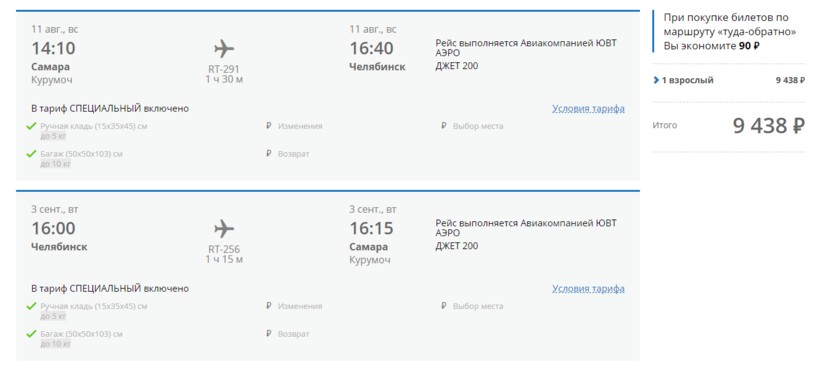Click the green checkmark beside second Багаж item
Image resolution: width=820 pixels, height=370 pixels.
[31, 333]
